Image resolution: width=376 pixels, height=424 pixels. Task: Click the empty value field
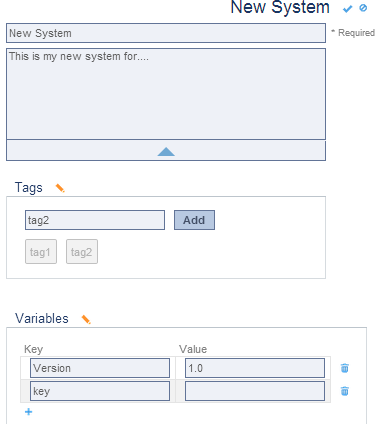click(x=255, y=391)
